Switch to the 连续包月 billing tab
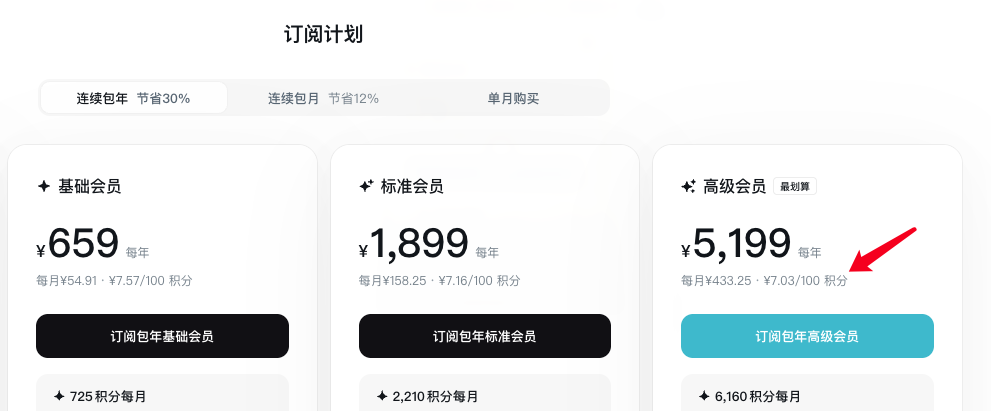Viewport: 991px width, 411px height. coord(322,98)
